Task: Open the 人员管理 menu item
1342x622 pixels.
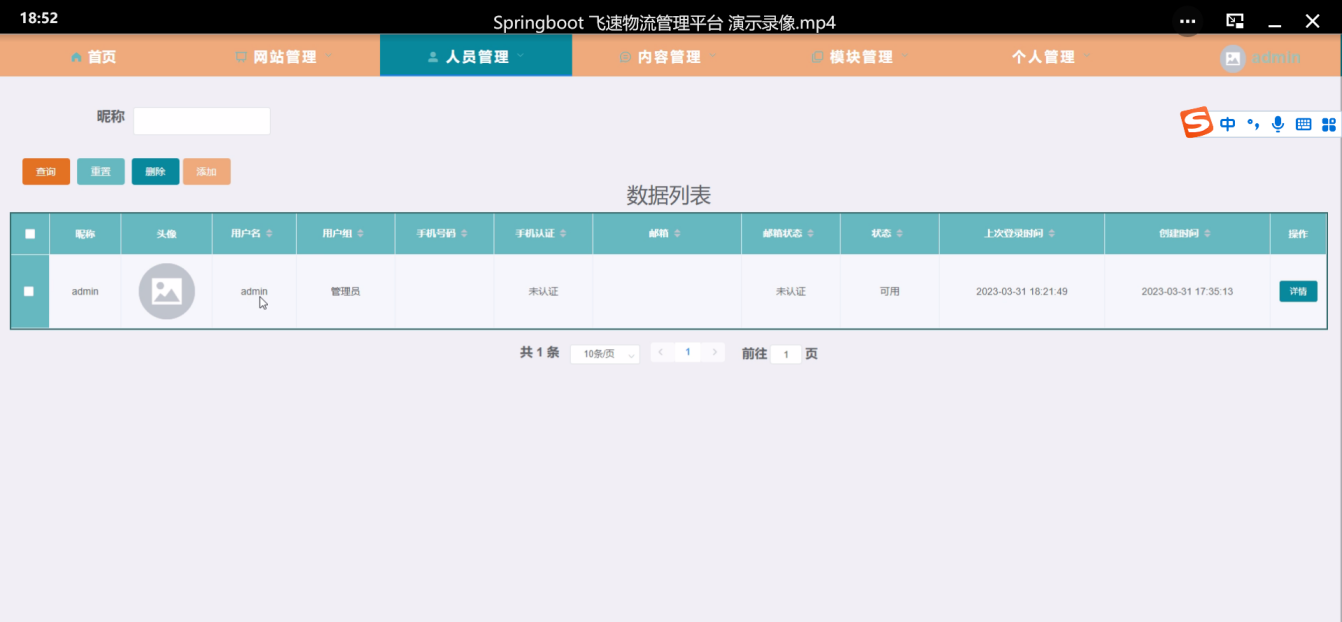Action: tap(476, 56)
